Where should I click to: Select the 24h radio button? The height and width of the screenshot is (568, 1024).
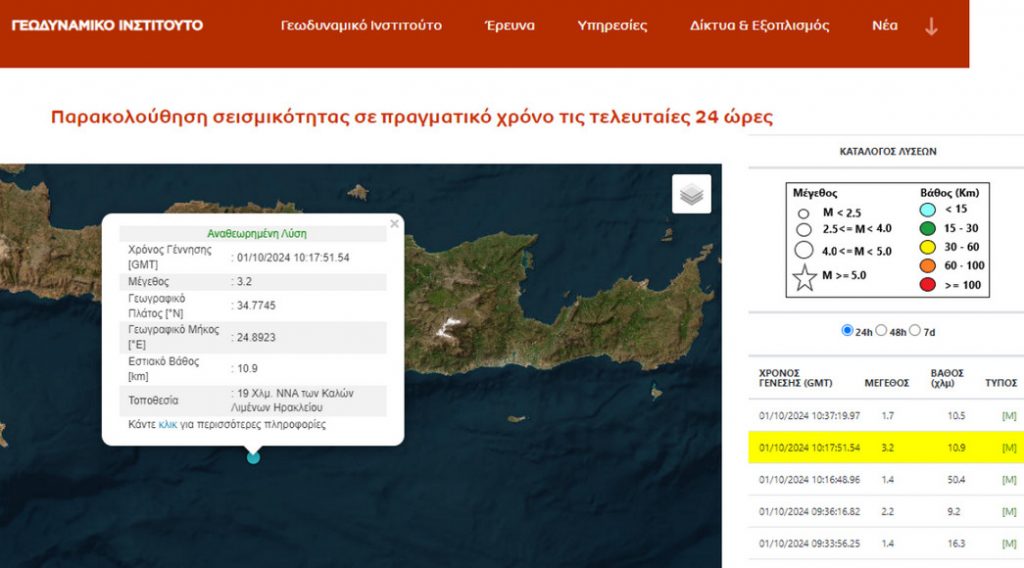click(x=848, y=331)
